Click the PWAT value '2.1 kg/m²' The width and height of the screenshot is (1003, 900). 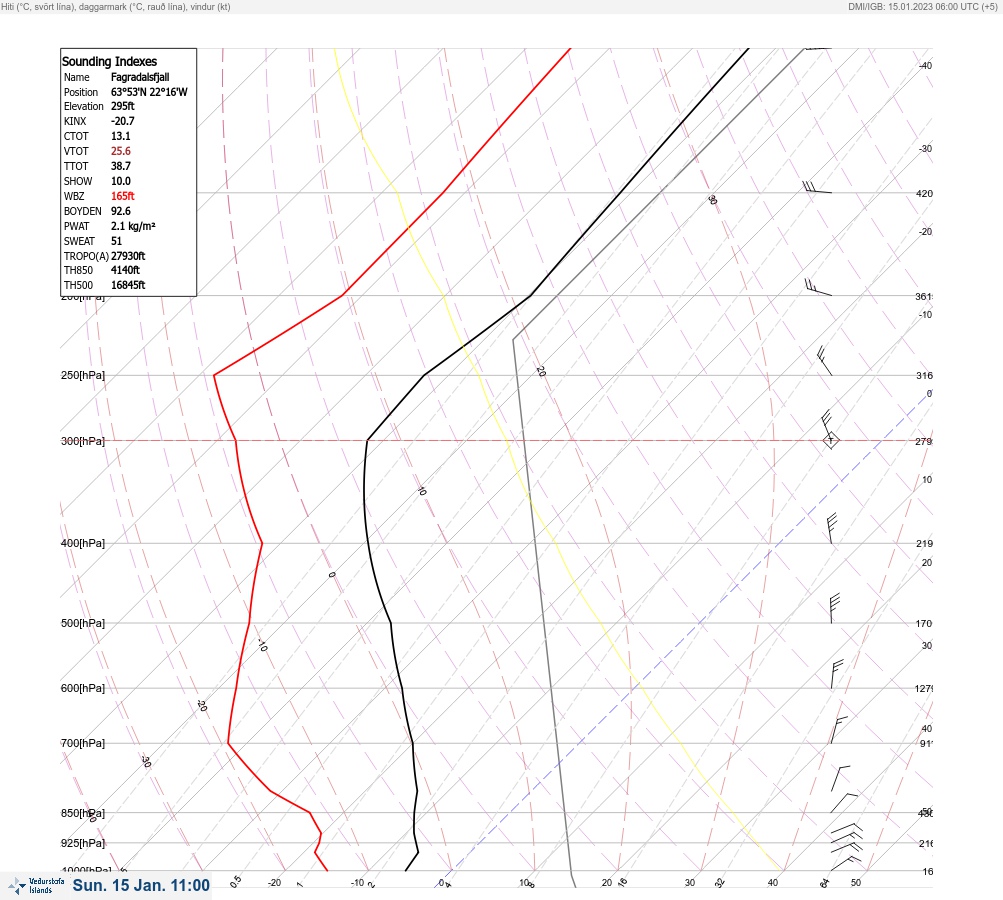(x=133, y=226)
